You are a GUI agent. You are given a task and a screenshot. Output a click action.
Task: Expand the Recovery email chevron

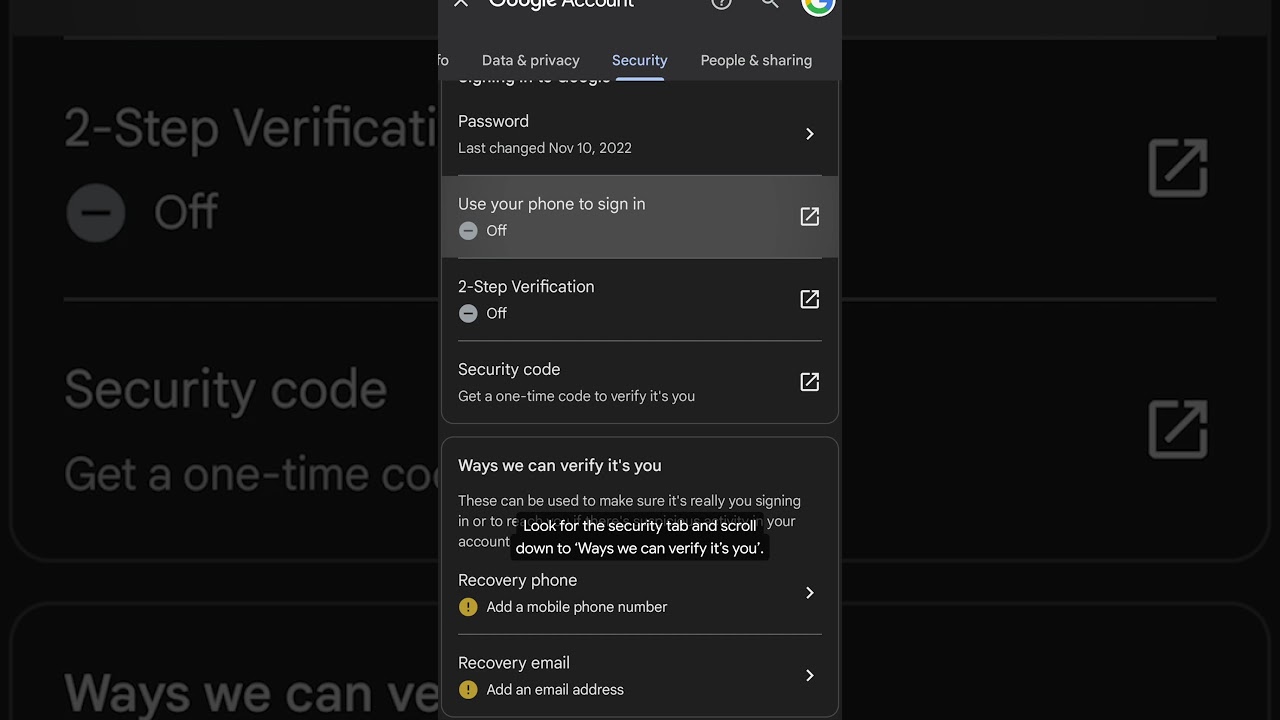[x=809, y=676]
